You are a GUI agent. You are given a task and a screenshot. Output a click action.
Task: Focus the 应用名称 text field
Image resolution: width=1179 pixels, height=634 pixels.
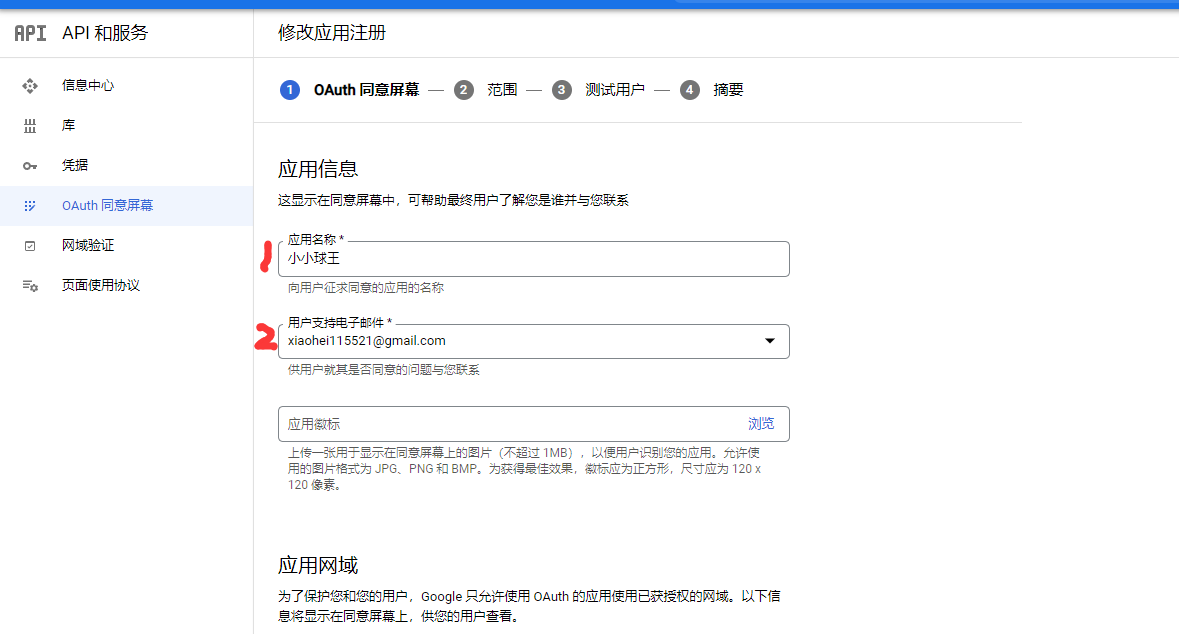pos(533,259)
